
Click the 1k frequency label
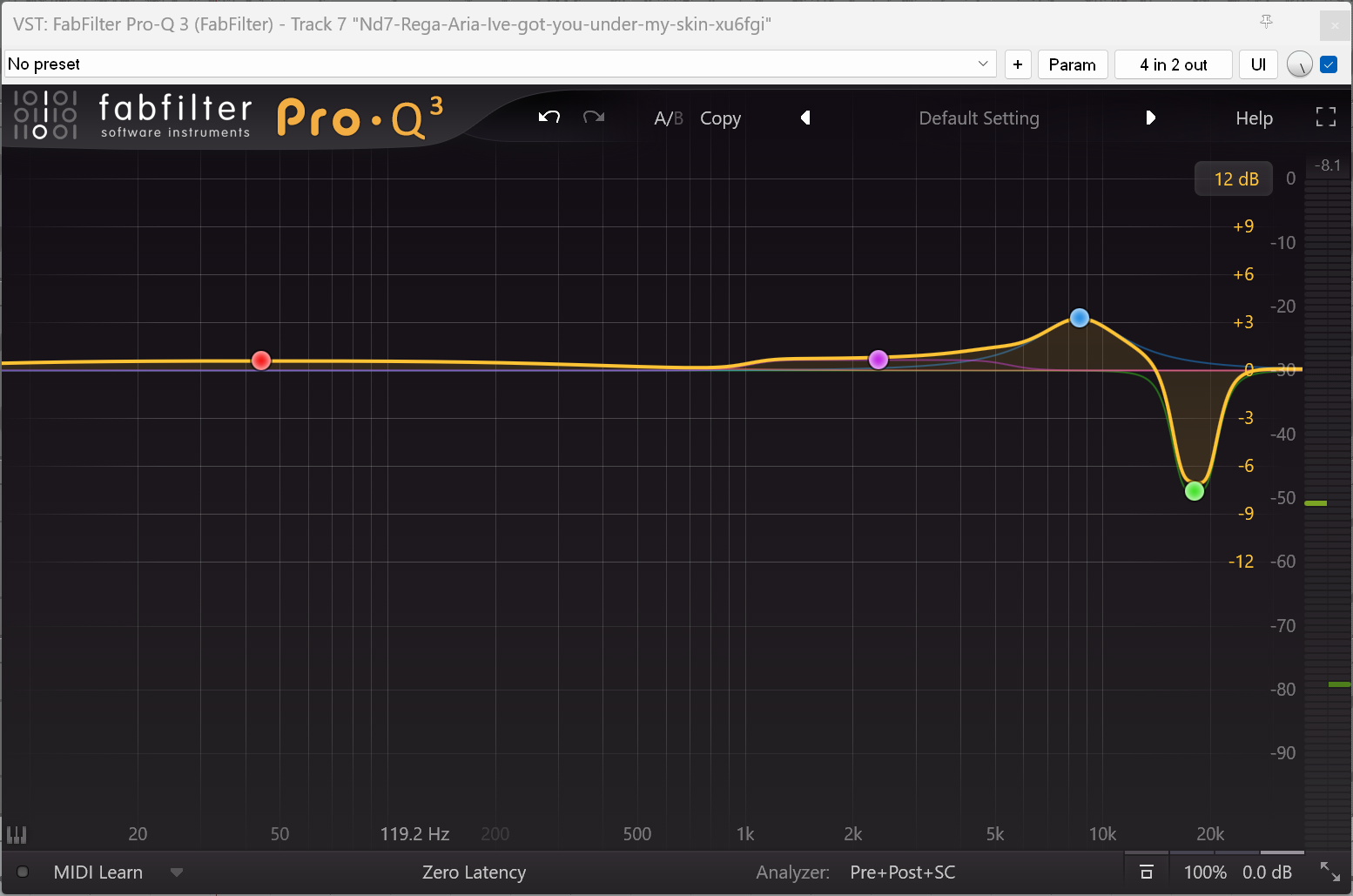coord(745,834)
